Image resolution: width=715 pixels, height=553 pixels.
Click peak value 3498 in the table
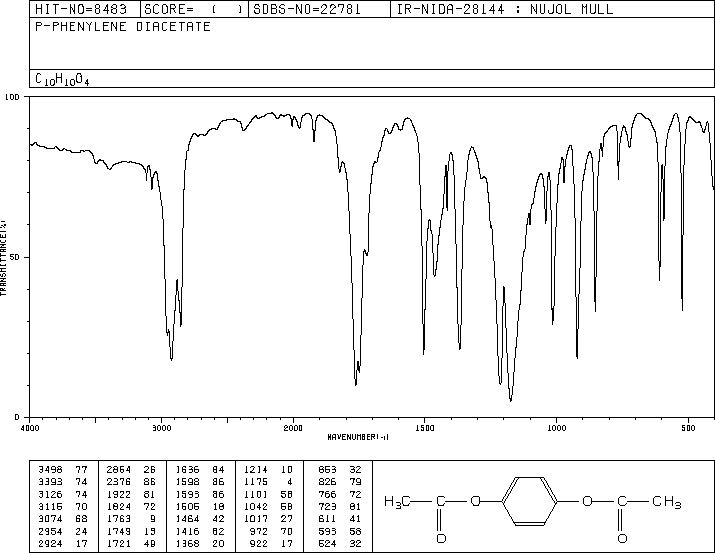point(50,469)
